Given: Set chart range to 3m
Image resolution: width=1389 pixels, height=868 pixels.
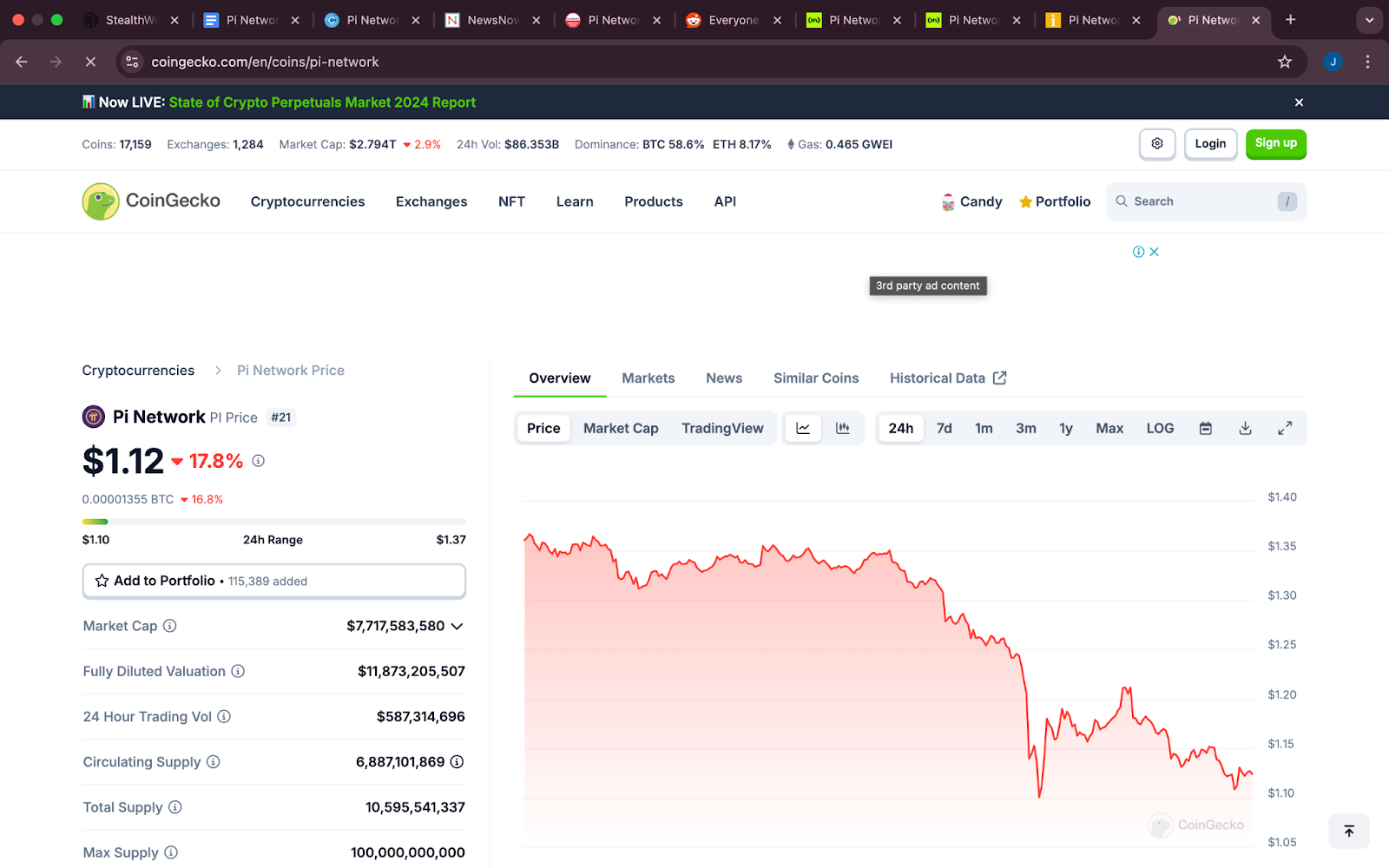Looking at the screenshot, I should click(x=1026, y=428).
